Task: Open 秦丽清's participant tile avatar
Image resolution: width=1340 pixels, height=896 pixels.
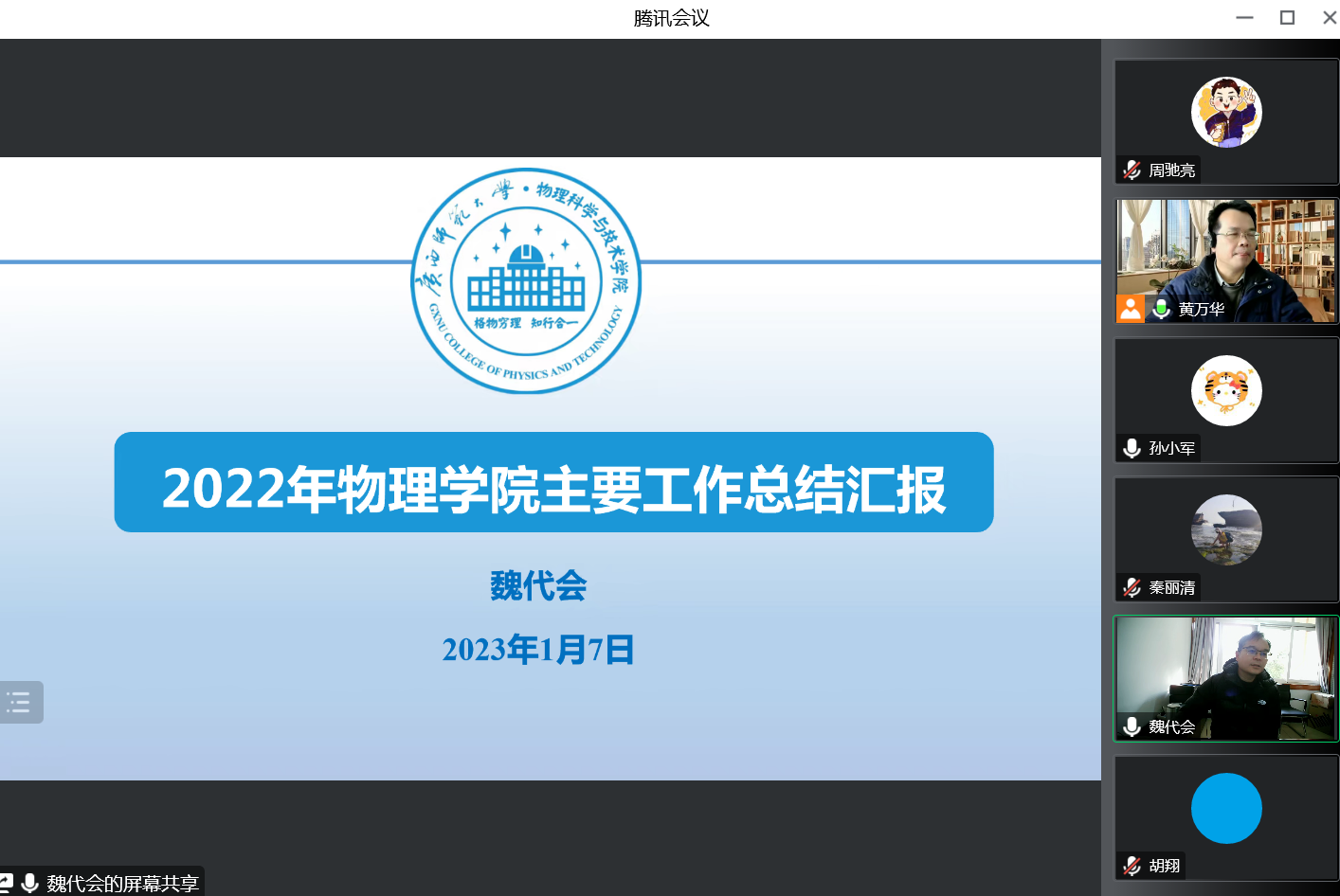Action: coord(1226,529)
